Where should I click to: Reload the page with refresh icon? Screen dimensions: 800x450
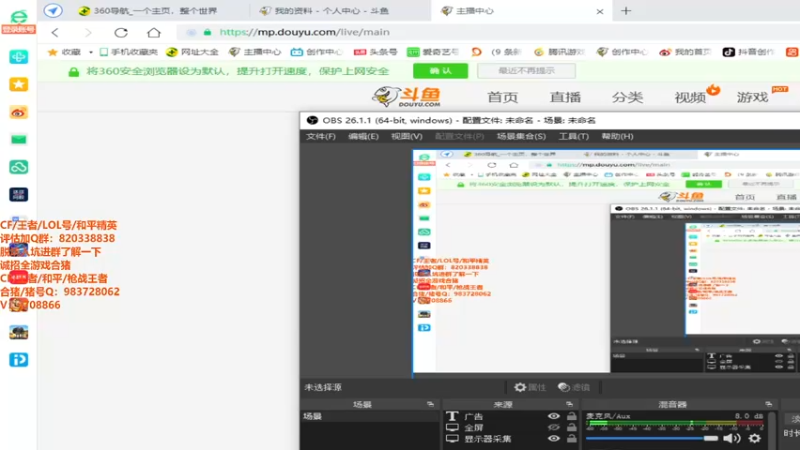[121, 33]
